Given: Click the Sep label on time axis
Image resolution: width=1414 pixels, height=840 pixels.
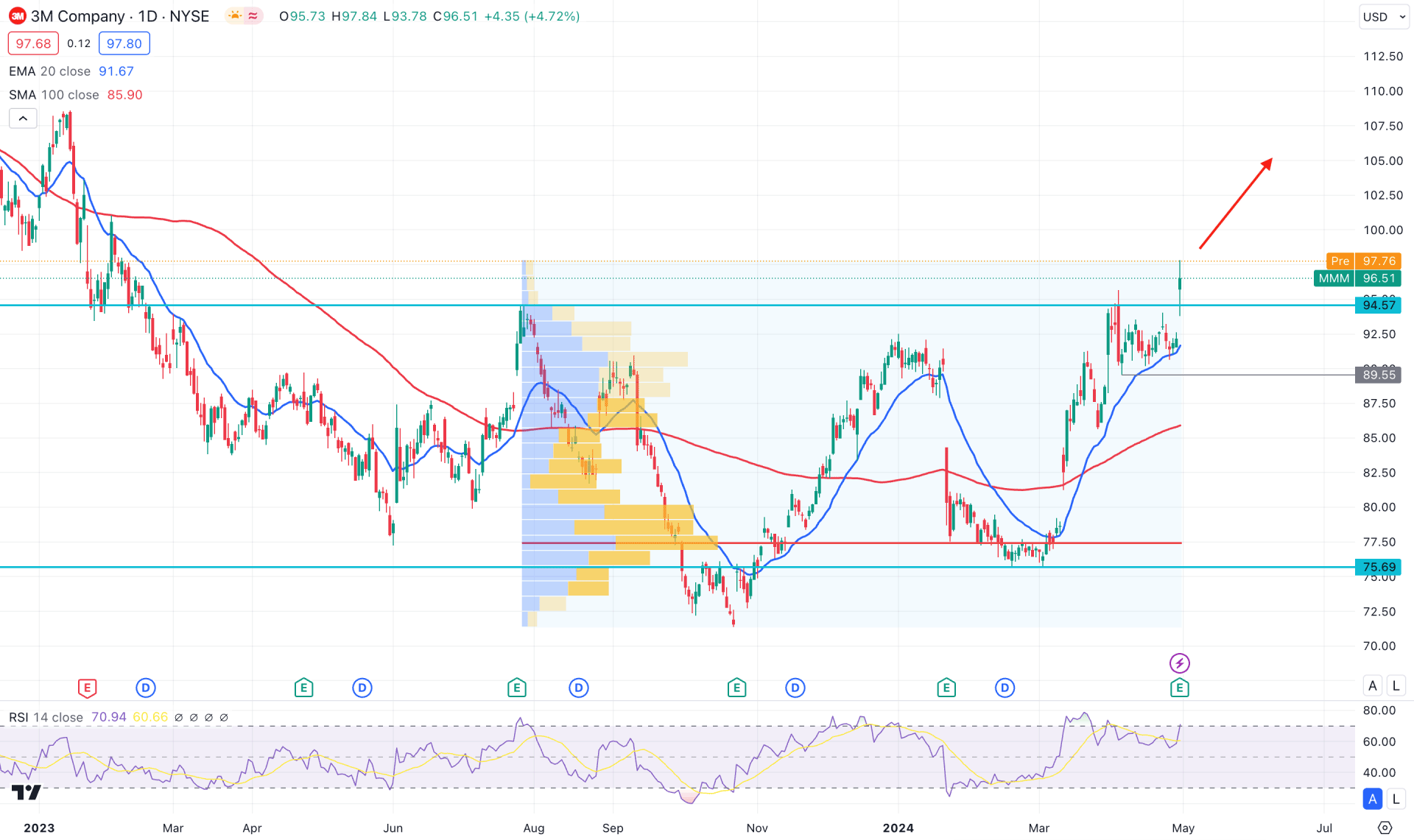Looking at the screenshot, I should (x=613, y=828).
